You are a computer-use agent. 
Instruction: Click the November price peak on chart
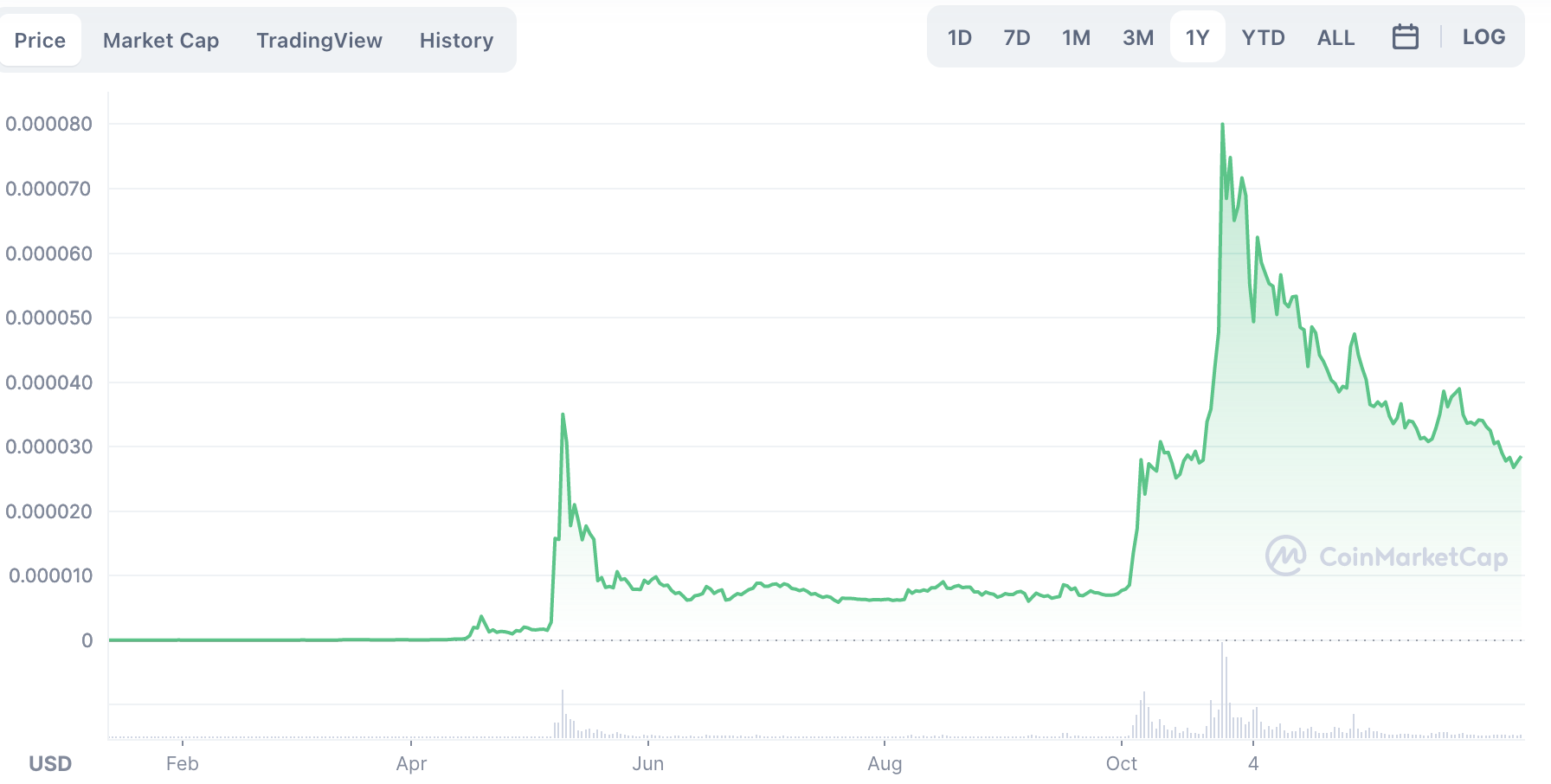pyautogui.click(x=1222, y=125)
